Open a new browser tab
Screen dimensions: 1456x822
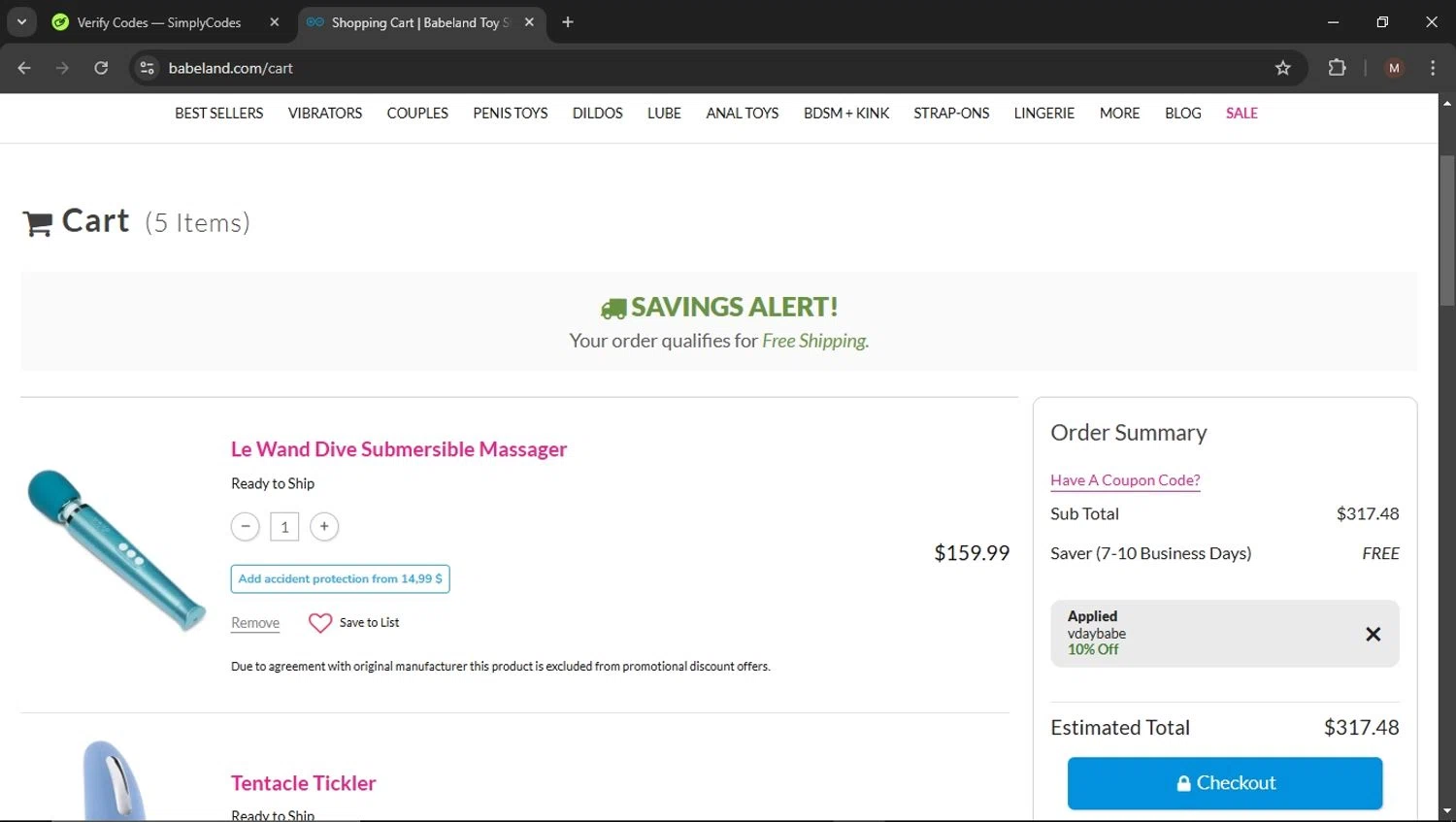point(568,22)
